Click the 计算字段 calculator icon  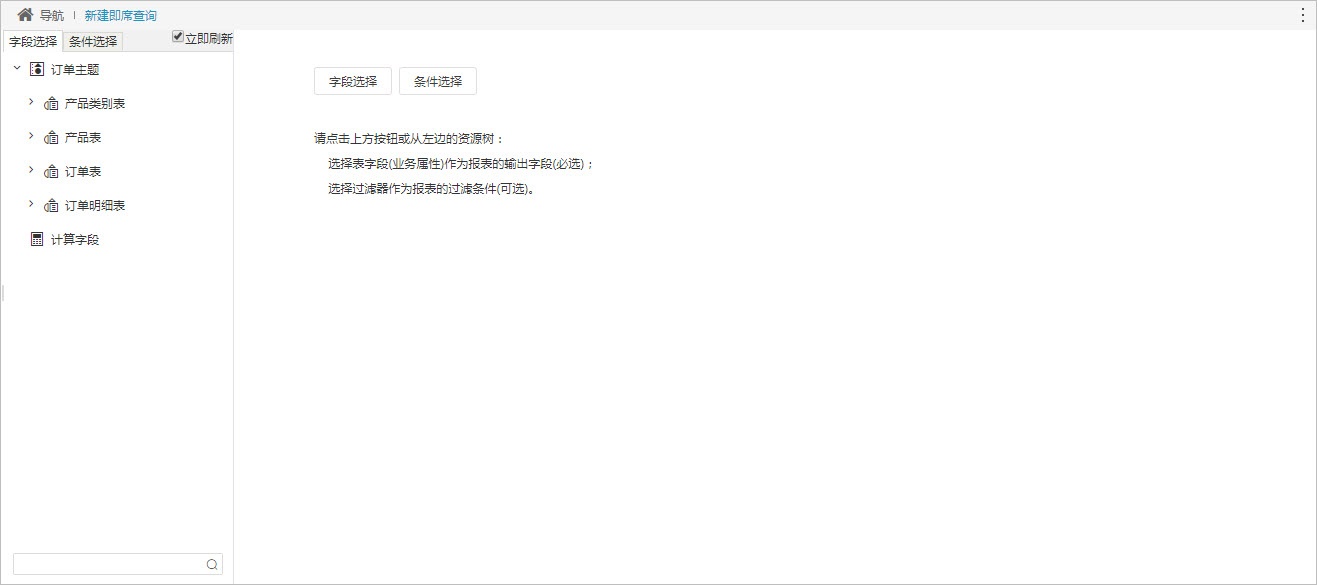(x=37, y=239)
